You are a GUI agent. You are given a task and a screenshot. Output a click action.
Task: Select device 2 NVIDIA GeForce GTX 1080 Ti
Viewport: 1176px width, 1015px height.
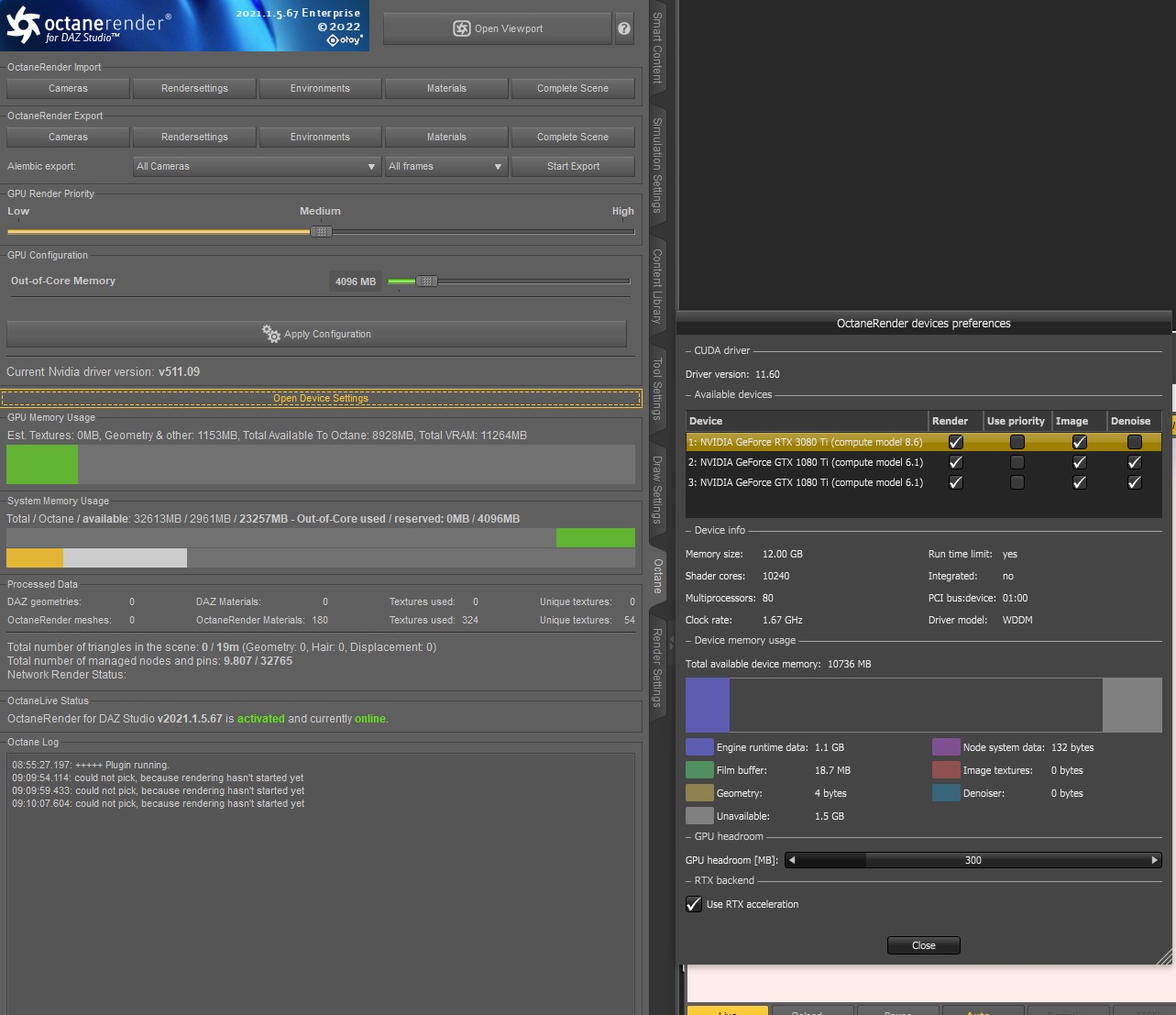(x=924, y=462)
